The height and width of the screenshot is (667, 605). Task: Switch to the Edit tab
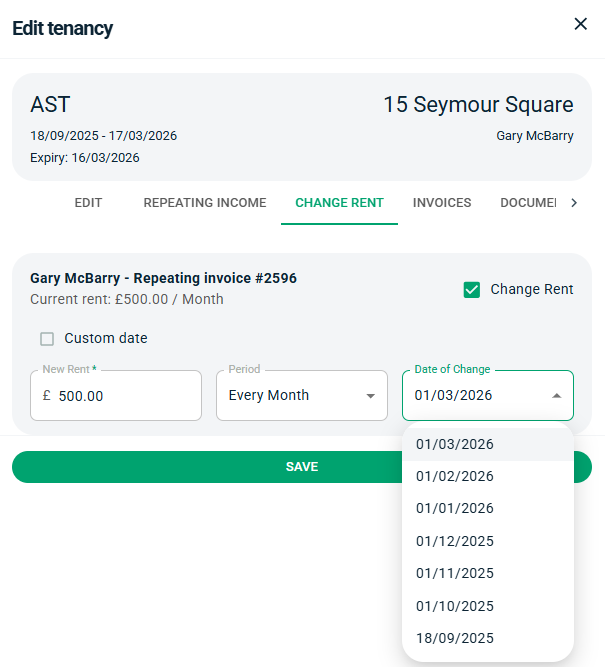[88, 203]
